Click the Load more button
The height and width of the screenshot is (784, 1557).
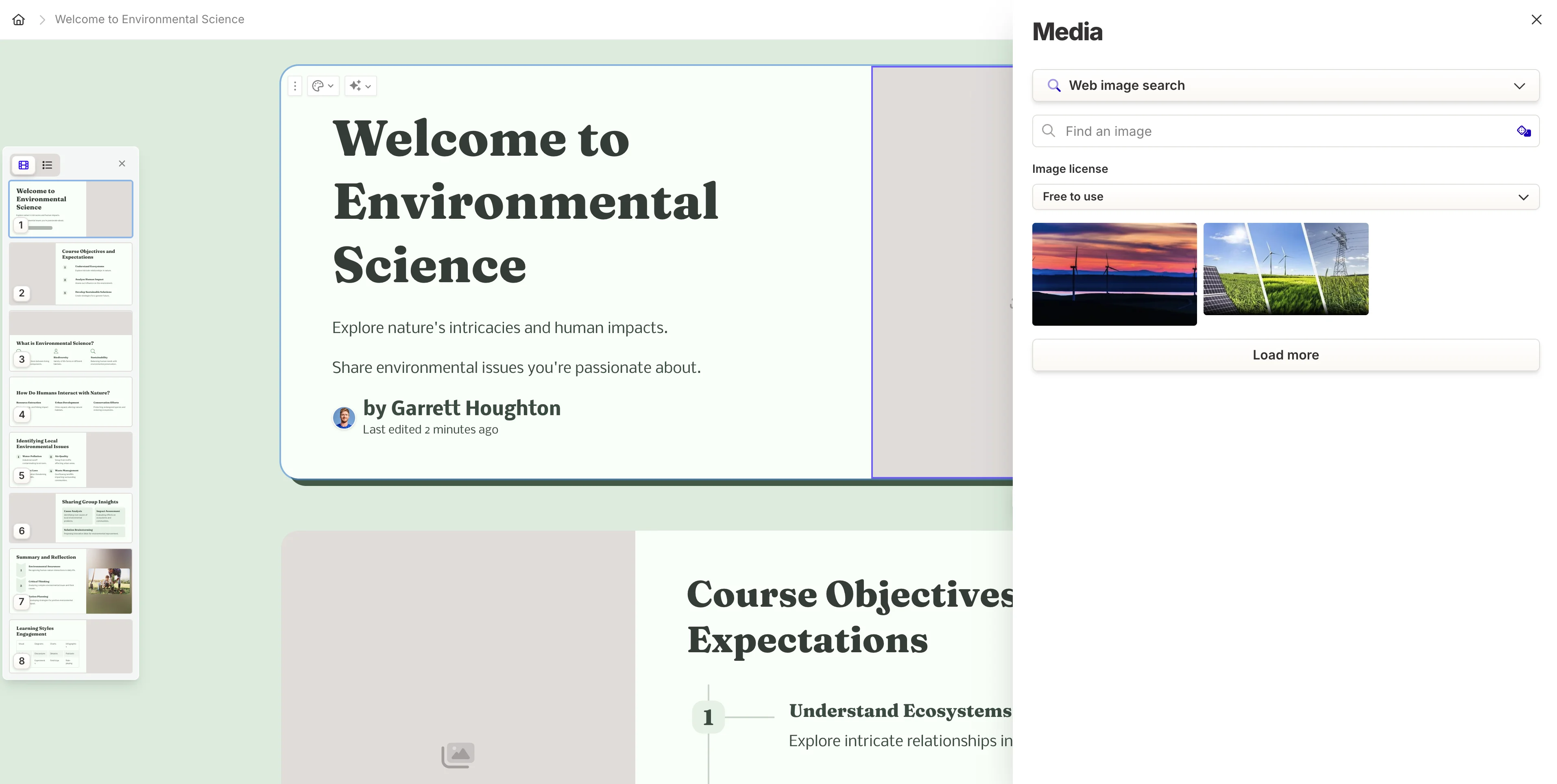(1285, 355)
